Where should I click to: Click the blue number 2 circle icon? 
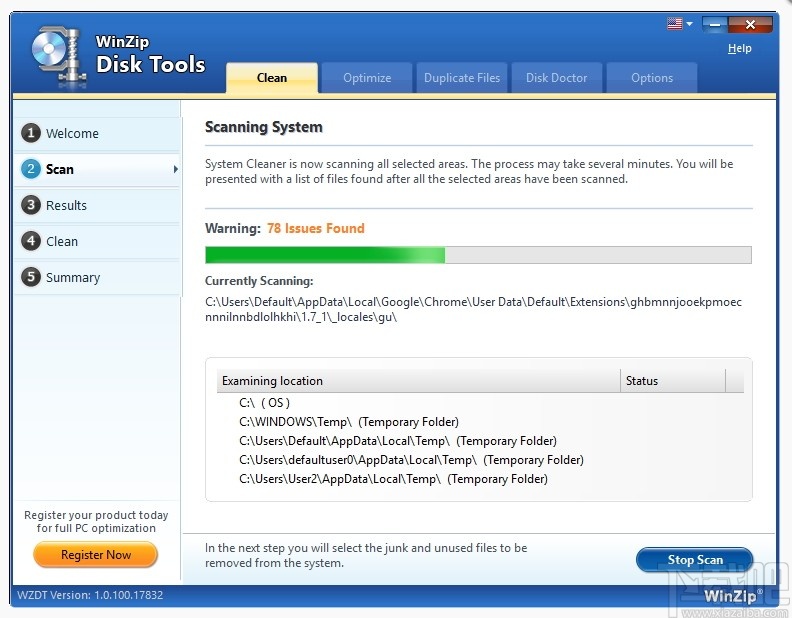coord(31,169)
